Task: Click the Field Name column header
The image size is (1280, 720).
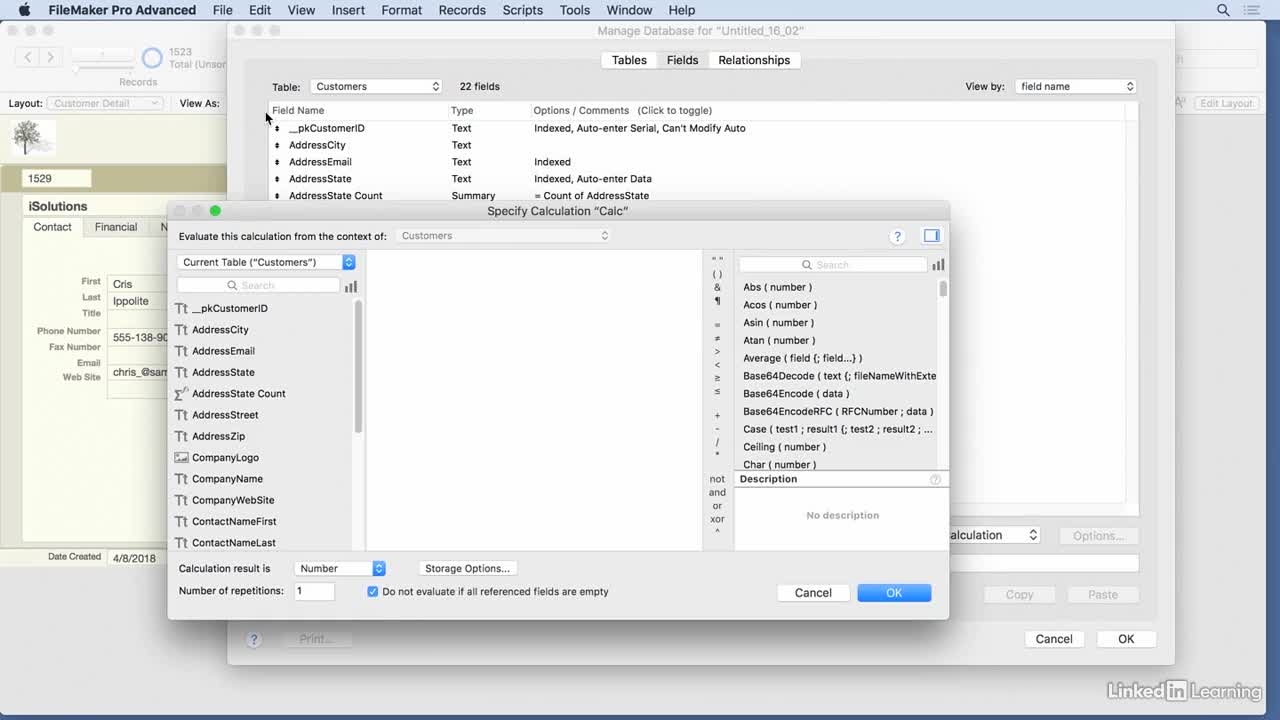Action: [298, 111]
